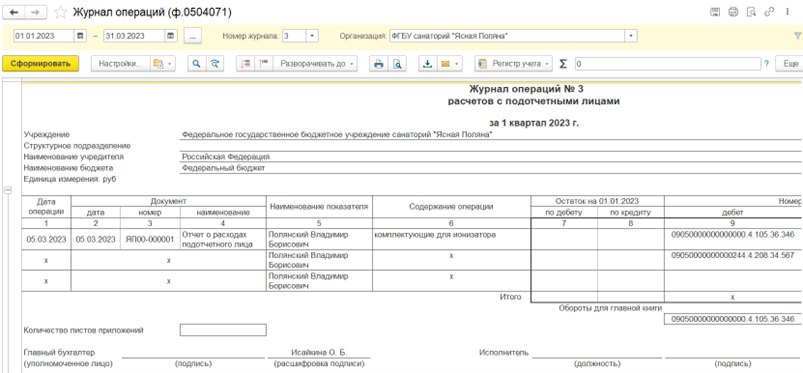Viewport: 803px width, 373px height.
Task: Select the document number cell ЯП00-000001
Action: pyautogui.click(x=149, y=239)
